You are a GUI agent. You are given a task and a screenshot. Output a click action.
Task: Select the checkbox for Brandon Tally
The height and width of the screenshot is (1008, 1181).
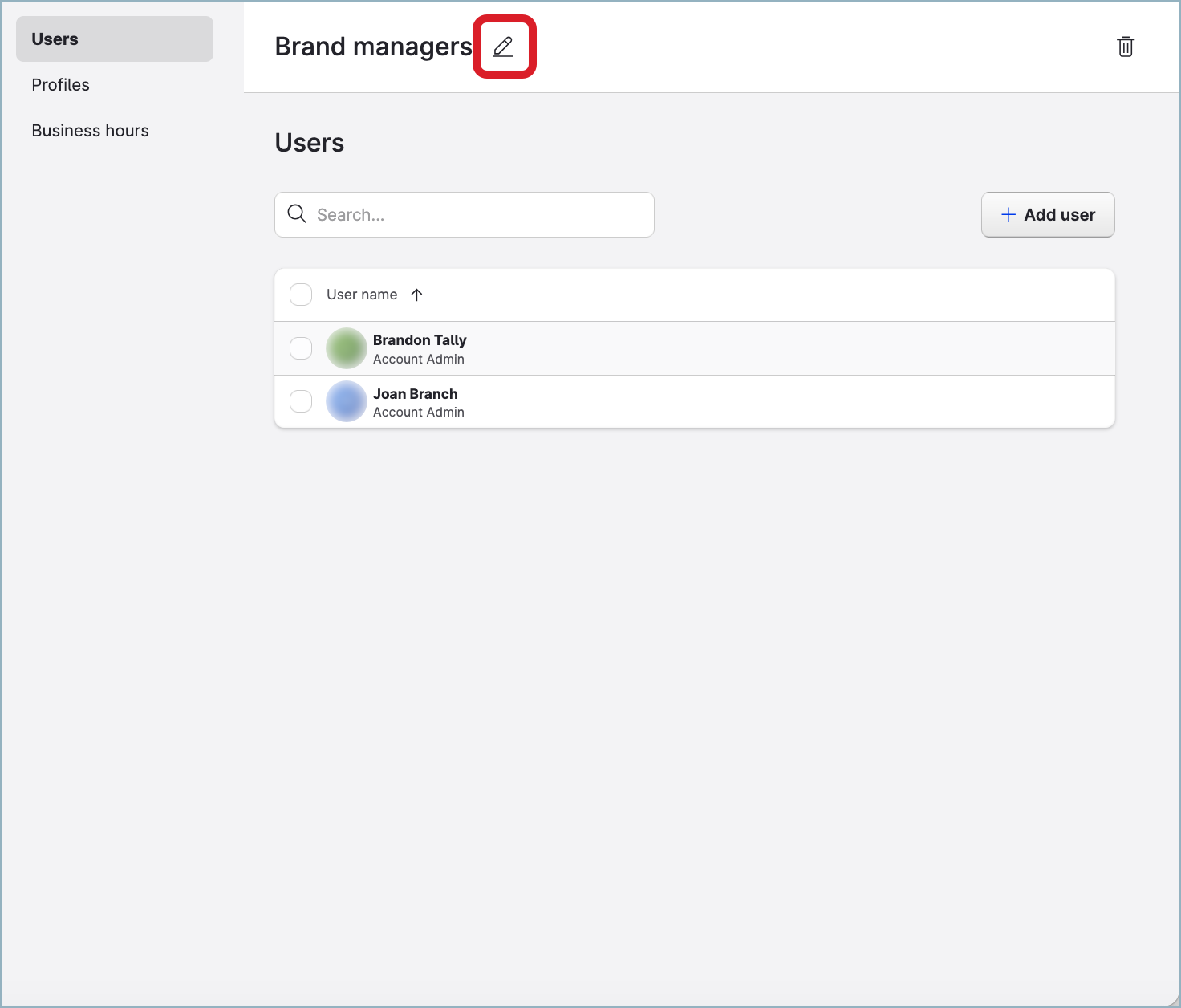click(x=301, y=348)
